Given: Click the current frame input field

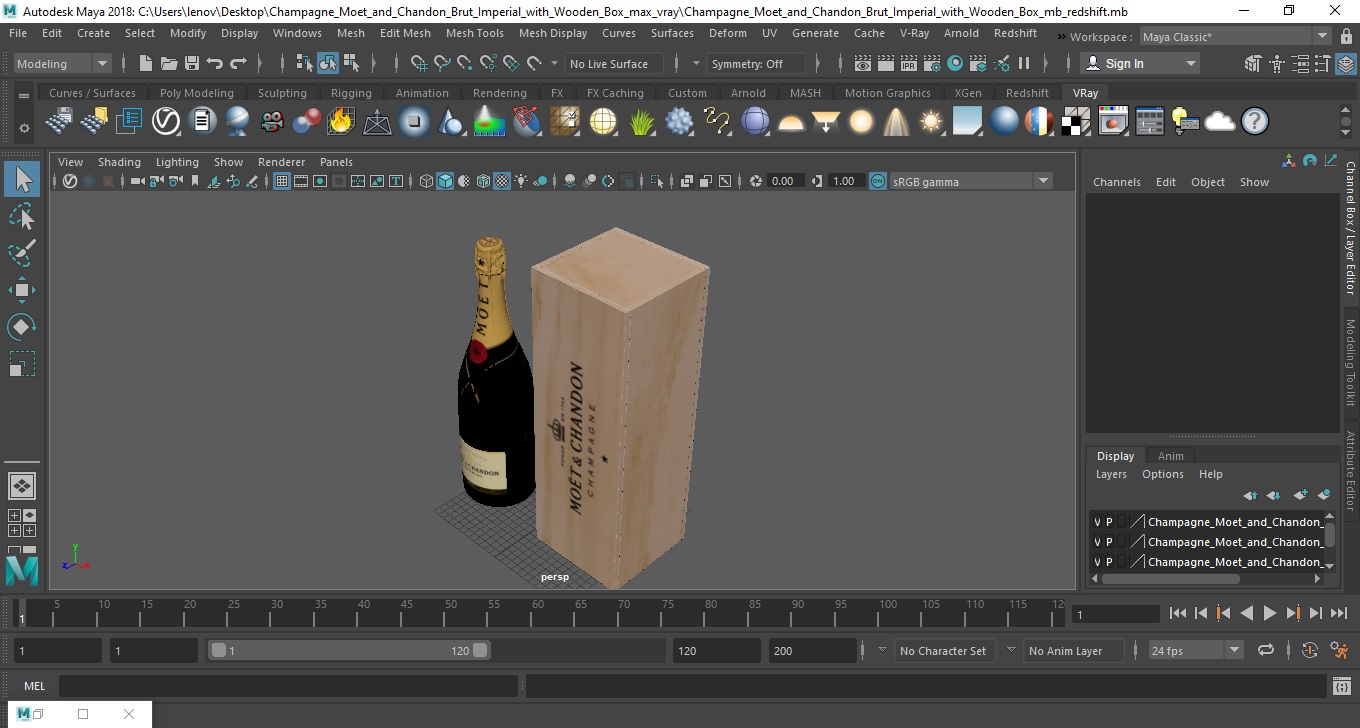Looking at the screenshot, I should (1115, 614).
